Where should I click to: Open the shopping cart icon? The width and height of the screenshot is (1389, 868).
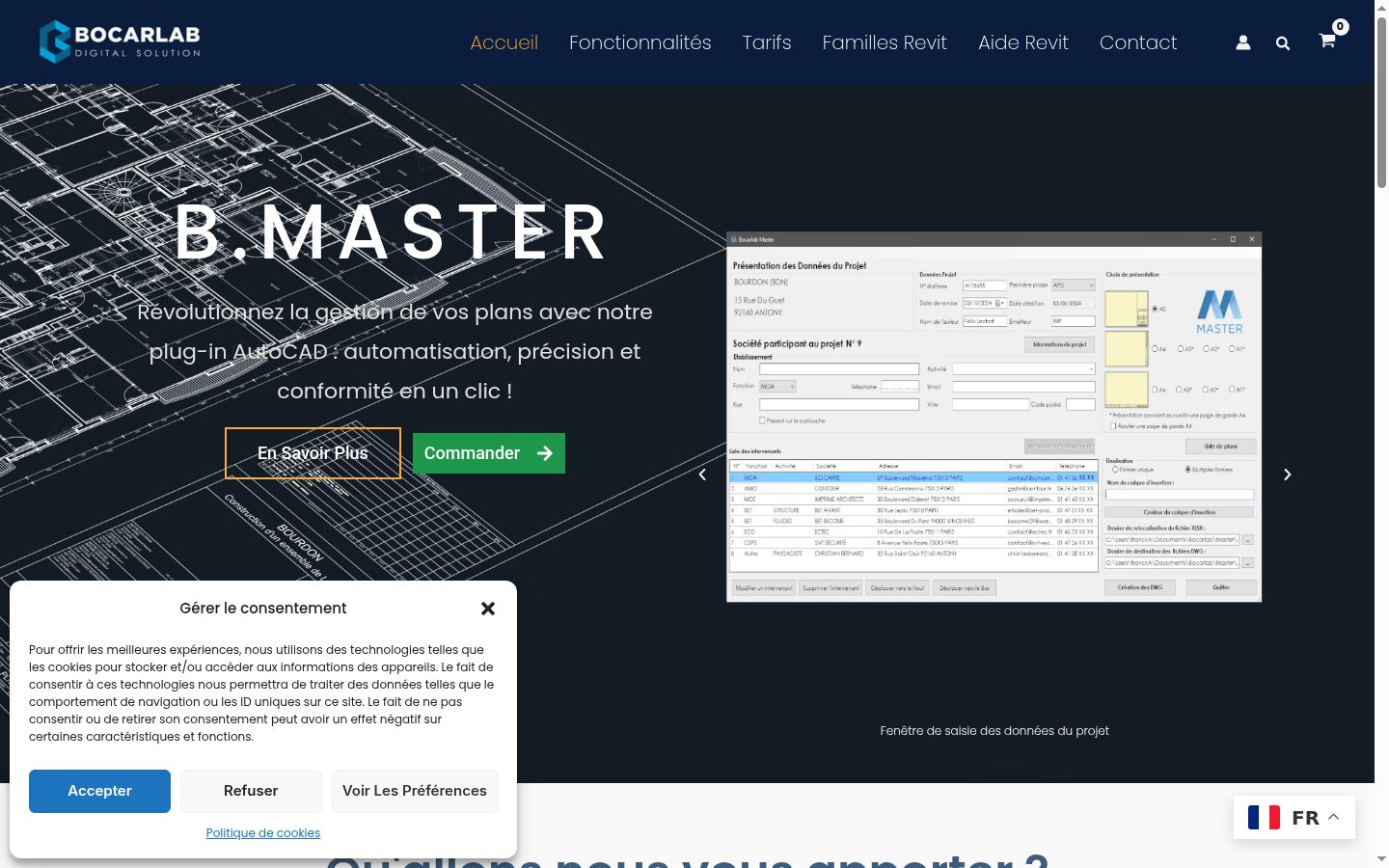tap(1327, 41)
